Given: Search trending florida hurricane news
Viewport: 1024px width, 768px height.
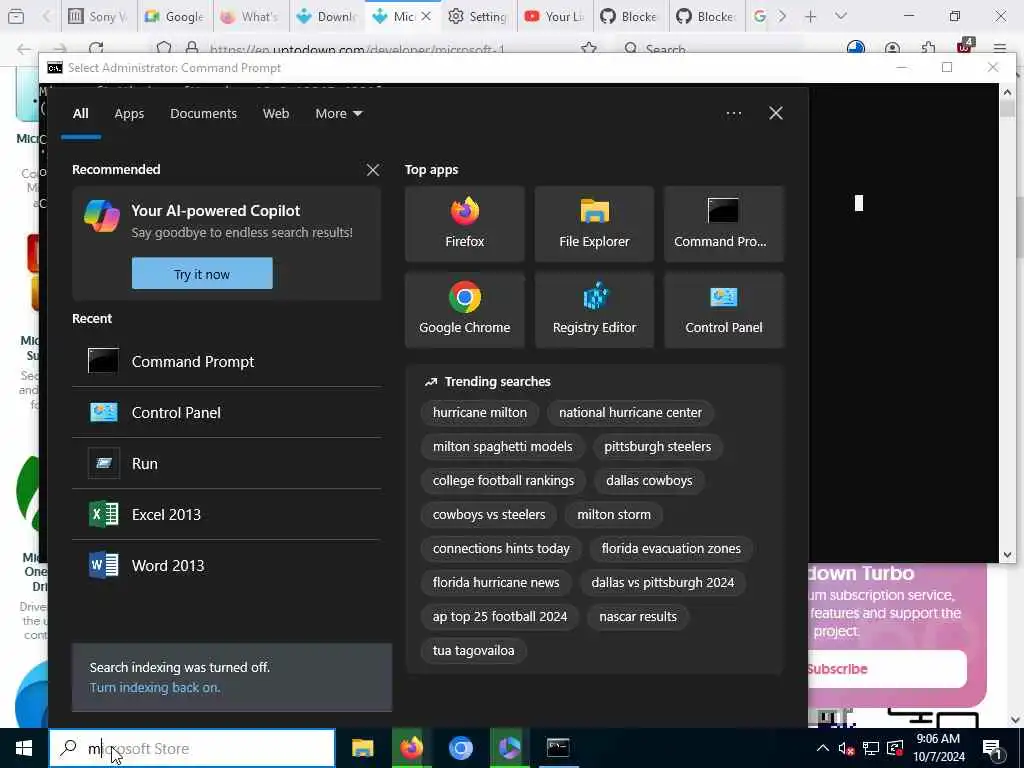Looking at the screenshot, I should pyautogui.click(x=496, y=582).
